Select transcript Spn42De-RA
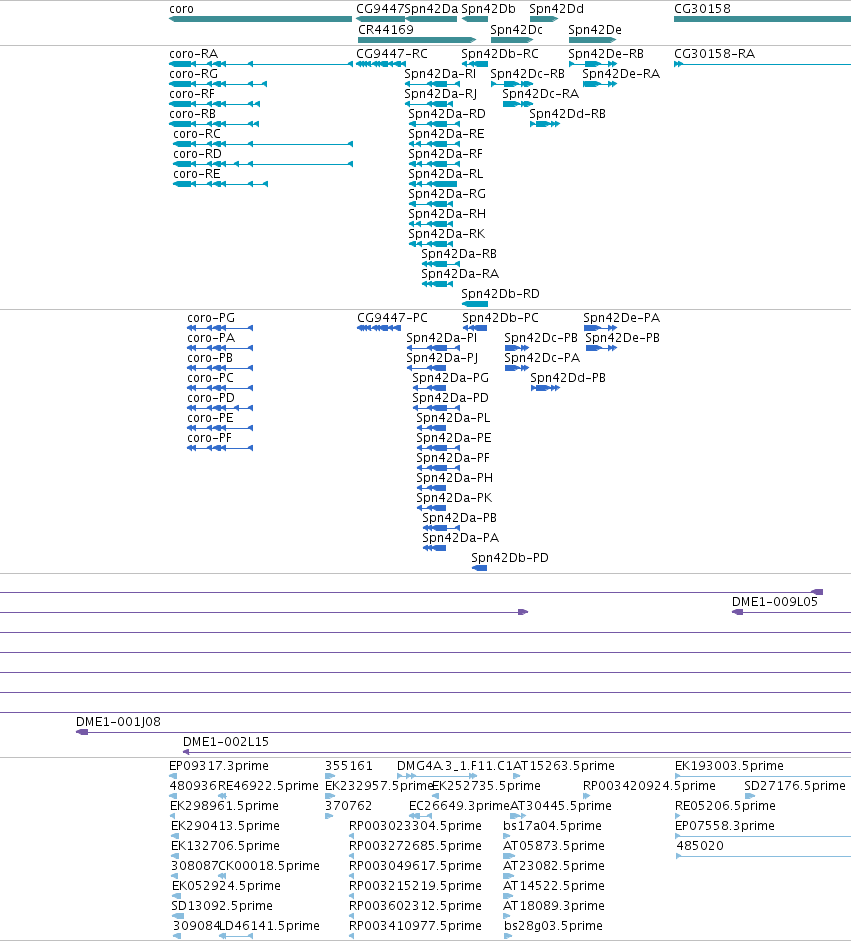851x941 pixels. click(x=600, y=84)
